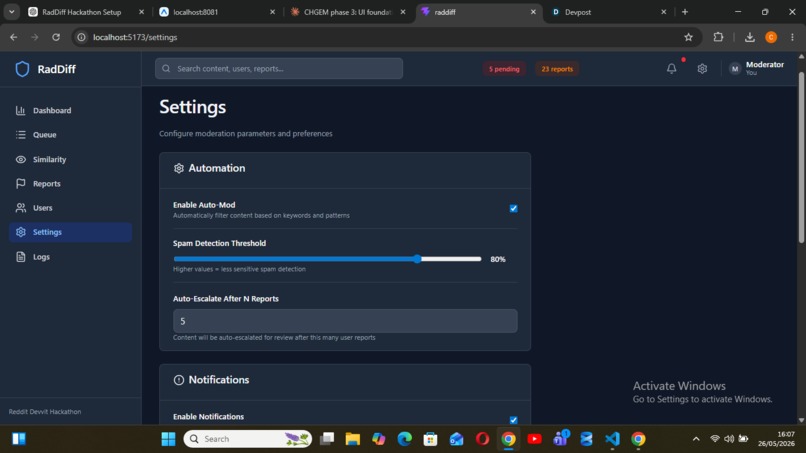806x453 pixels.
Task: Click the Auto-Escalate After N Reports field
Action: coord(345,321)
